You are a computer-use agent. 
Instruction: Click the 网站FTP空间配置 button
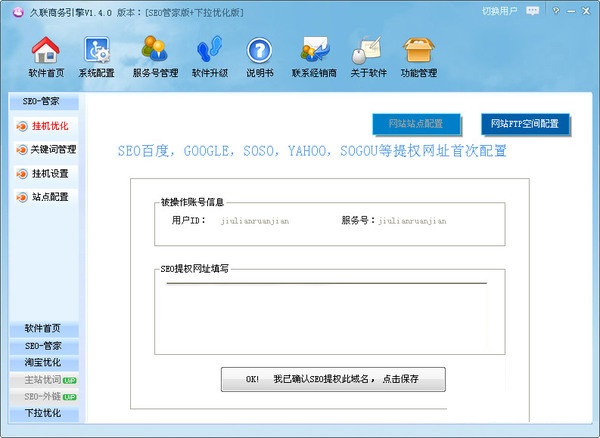525,124
